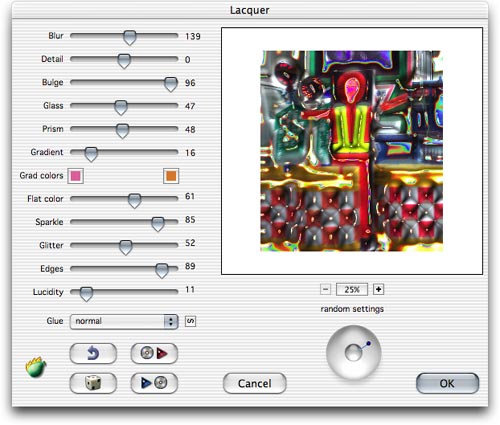Click the load preset disc button

pos(154,353)
